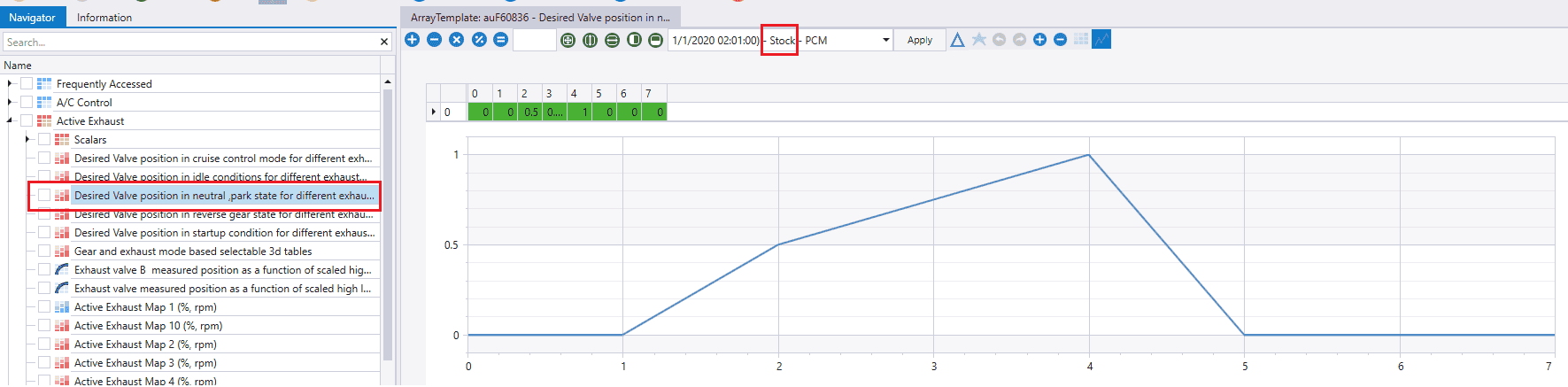Click the add (plus) operation icon
1568x387 pixels.
tap(413, 40)
